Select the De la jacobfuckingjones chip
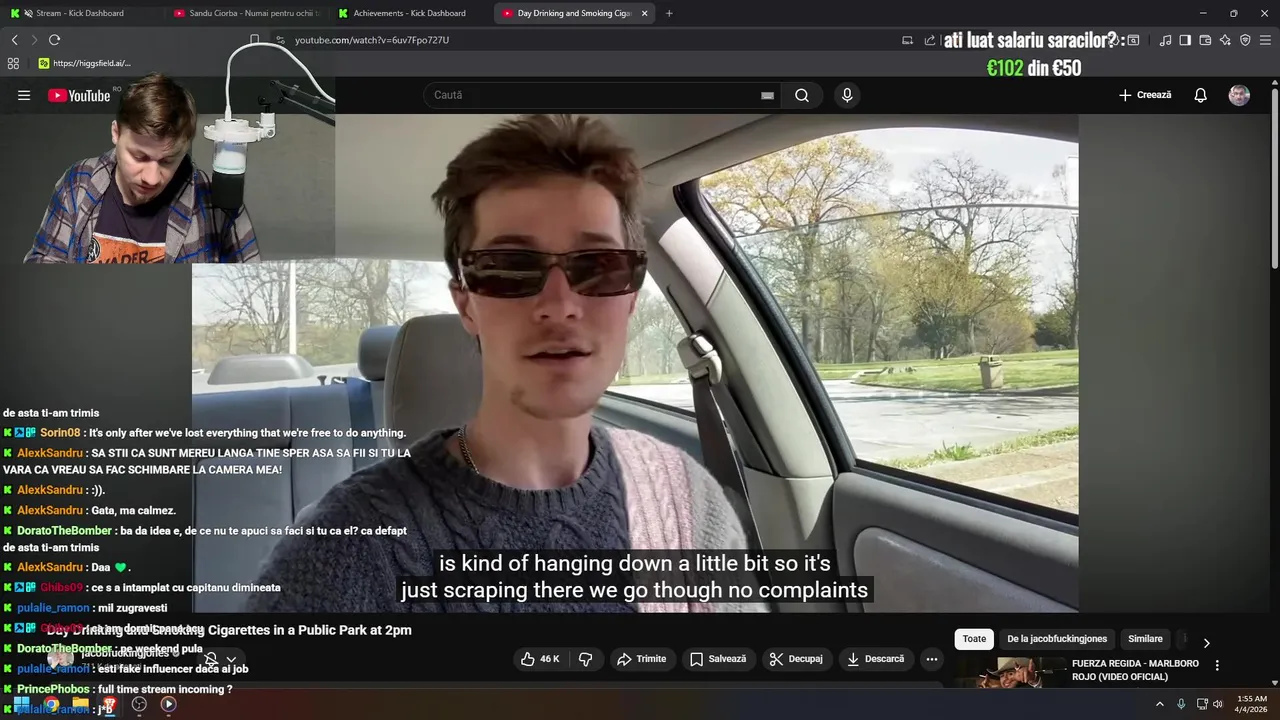 (1057, 639)
